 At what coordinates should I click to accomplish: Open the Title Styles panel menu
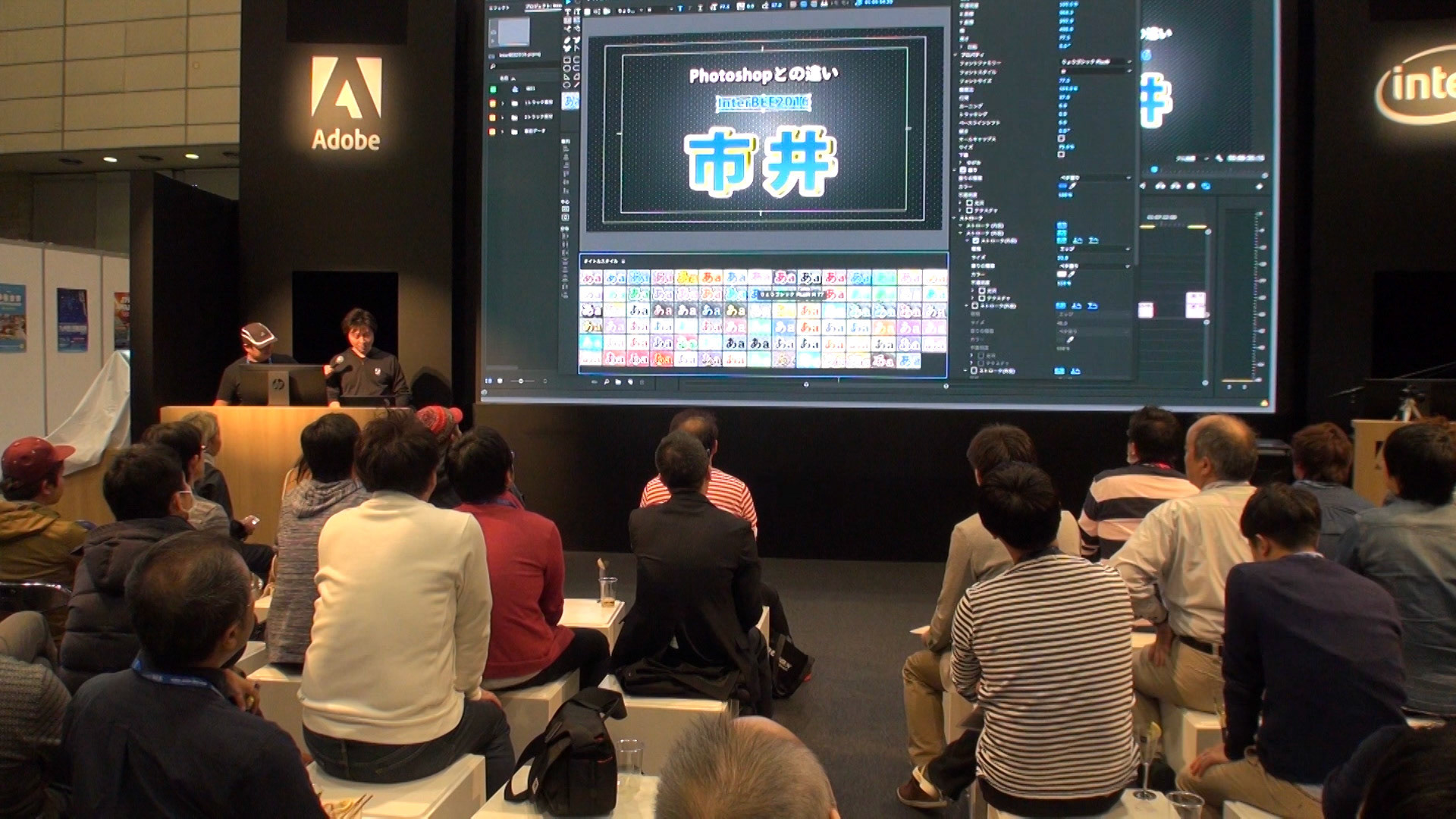(624, 262)
